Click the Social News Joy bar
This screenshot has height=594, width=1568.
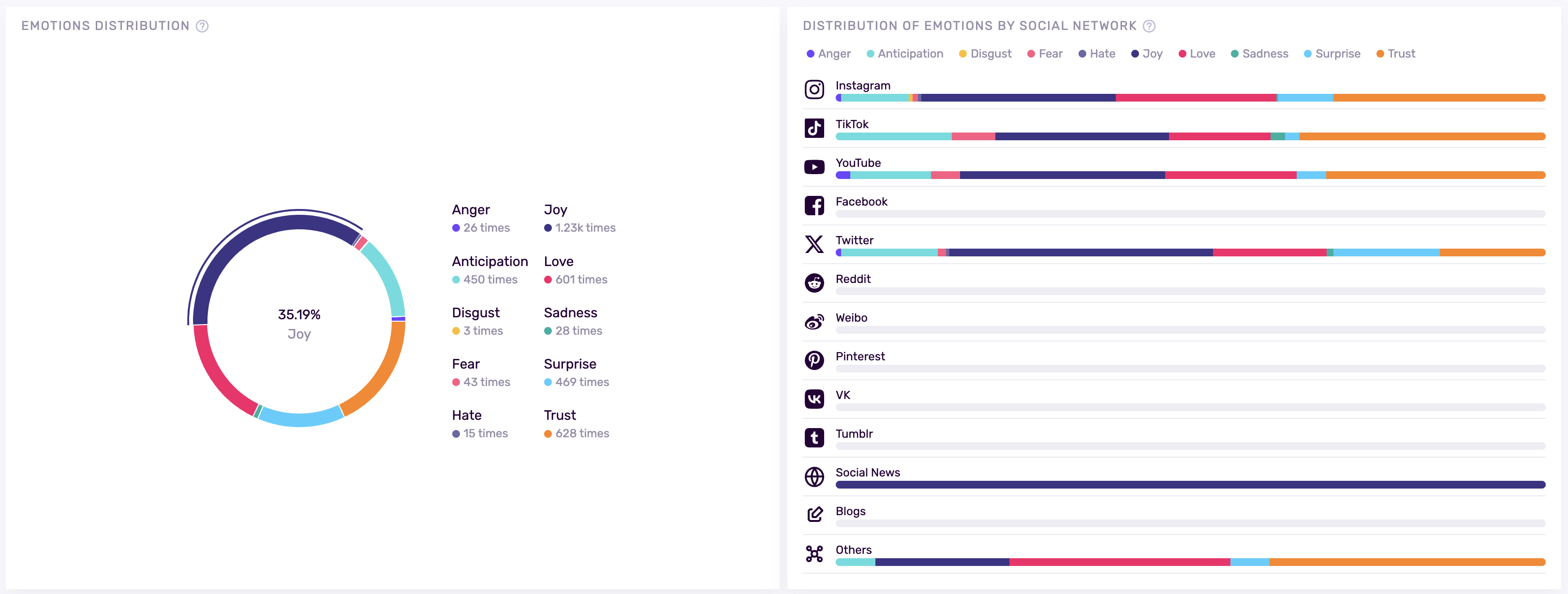pos(1190,485)
